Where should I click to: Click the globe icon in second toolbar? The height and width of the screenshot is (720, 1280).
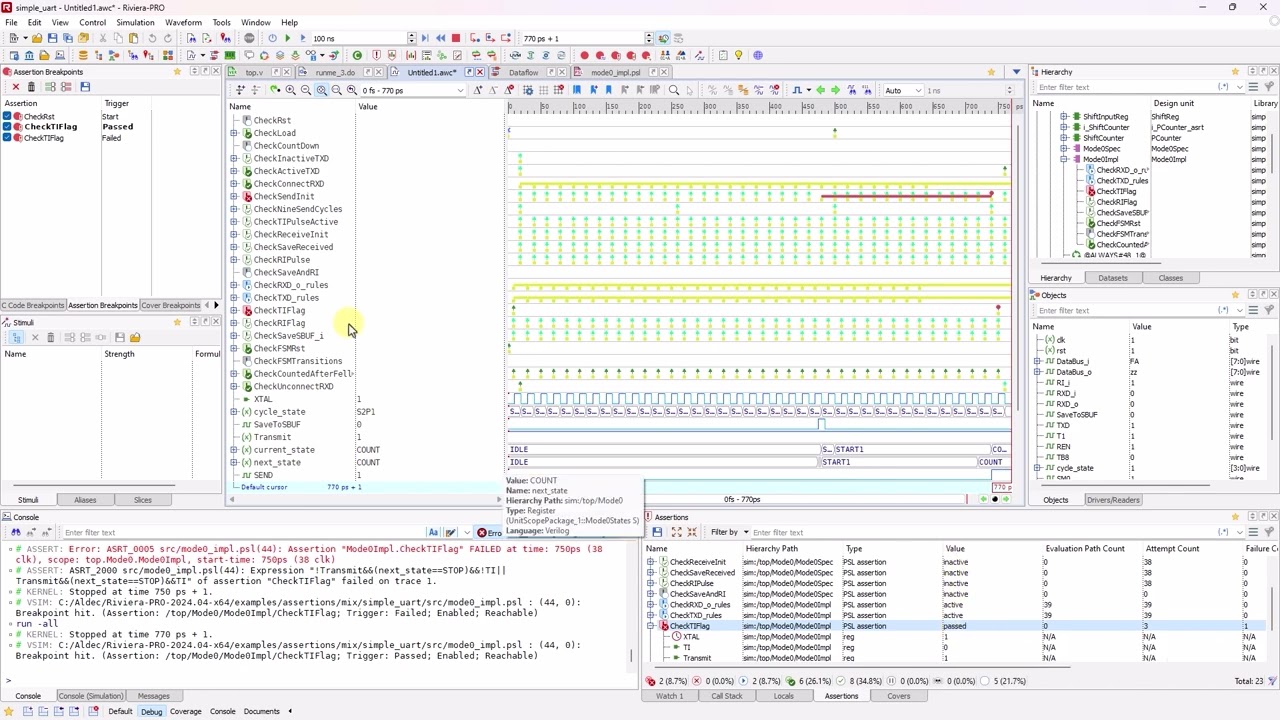tap(757, 55)
